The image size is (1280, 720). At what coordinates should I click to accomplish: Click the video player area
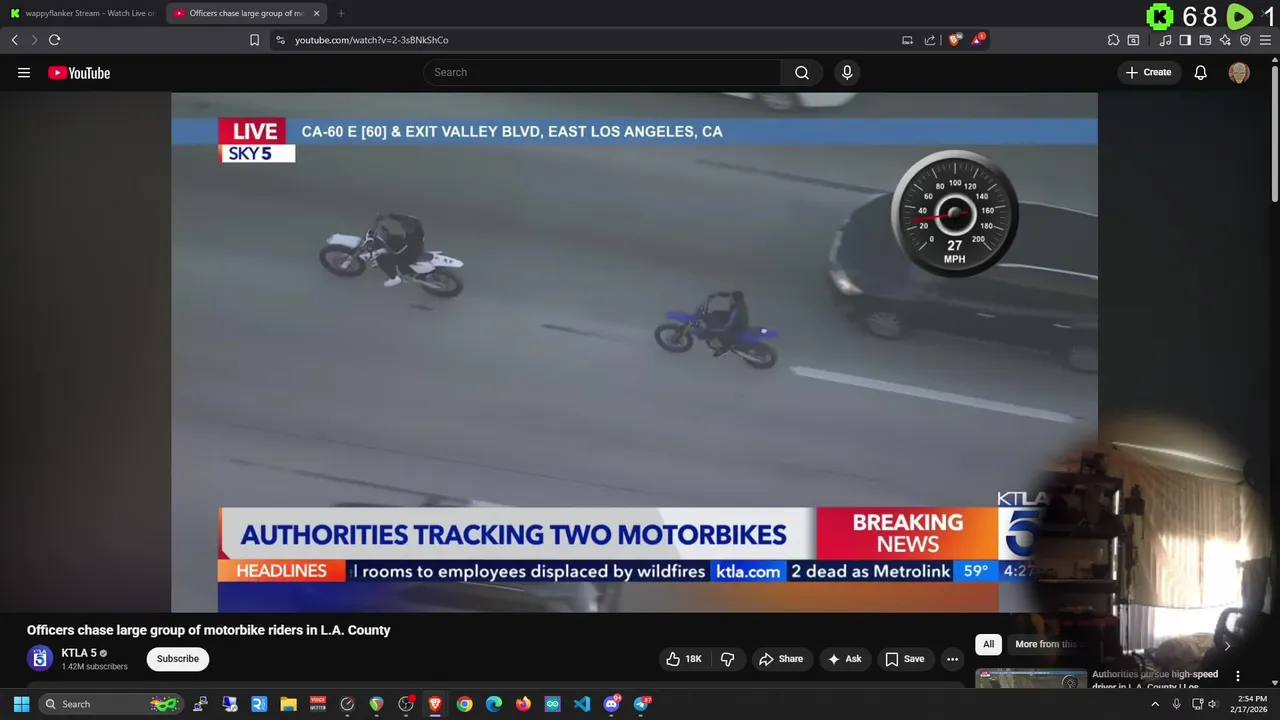[x=634, y=352]
